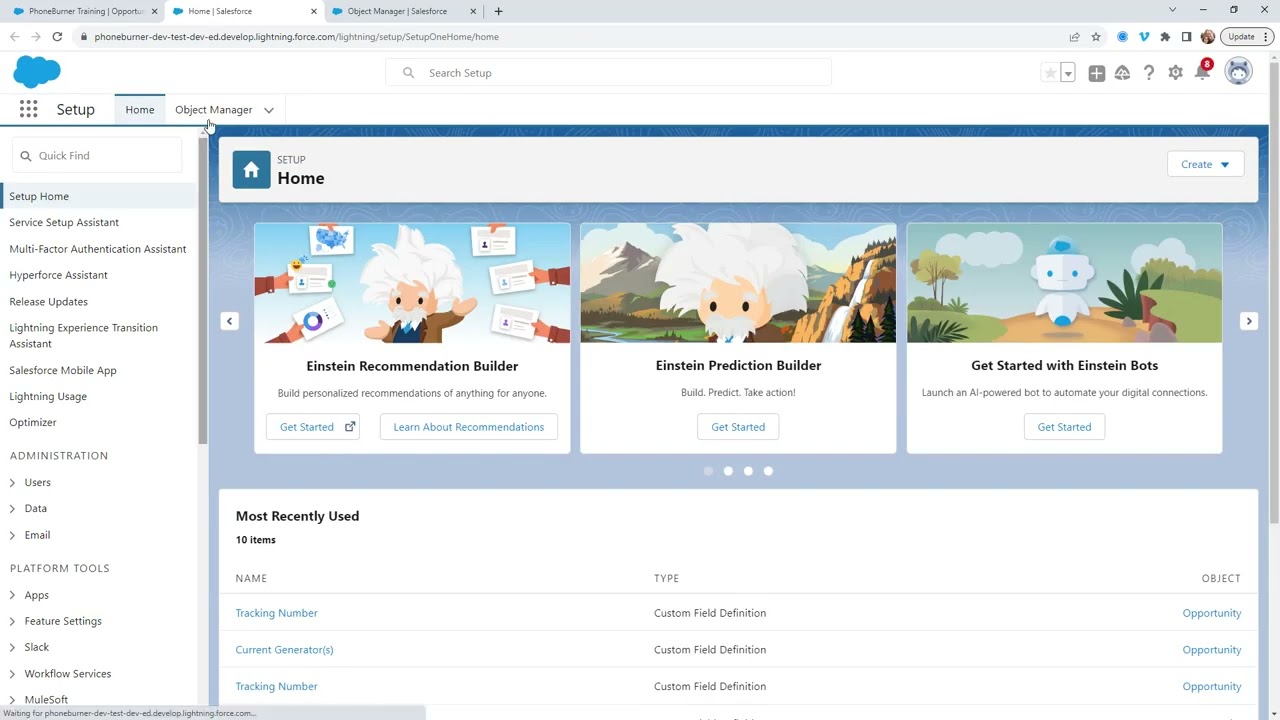Screen dimensions: 1280x720
Task: Click the sidebar vertical scrollbar
Action: point(203,290)
